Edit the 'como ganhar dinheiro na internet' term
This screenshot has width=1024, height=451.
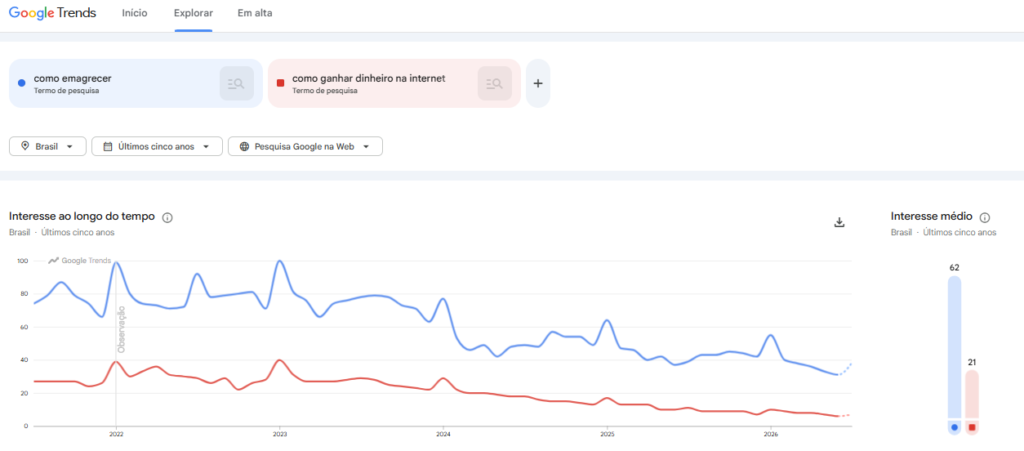click(368, 78)
